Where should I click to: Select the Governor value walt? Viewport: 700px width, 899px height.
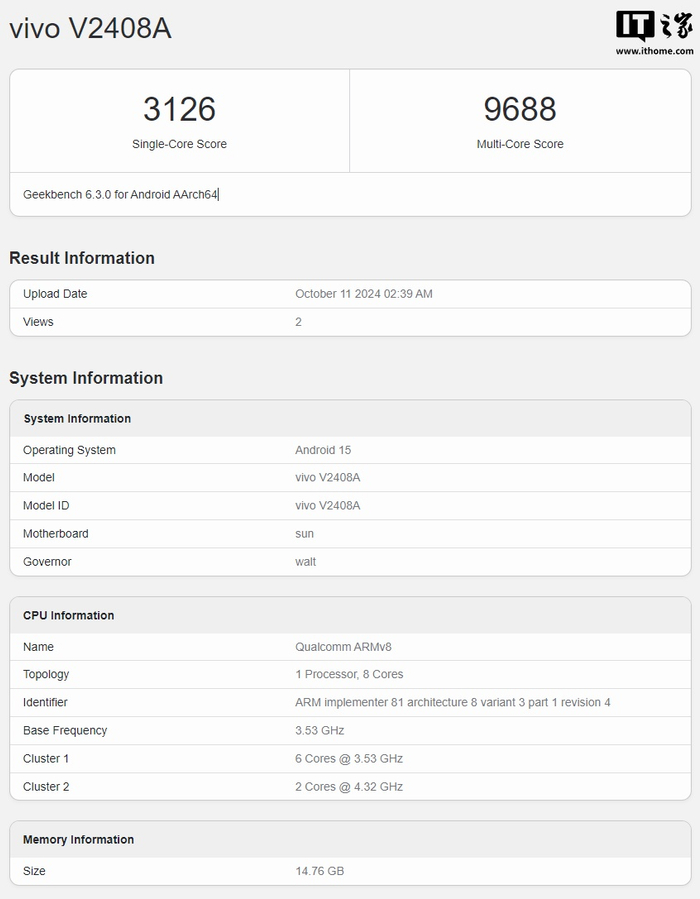pos(305,562)
